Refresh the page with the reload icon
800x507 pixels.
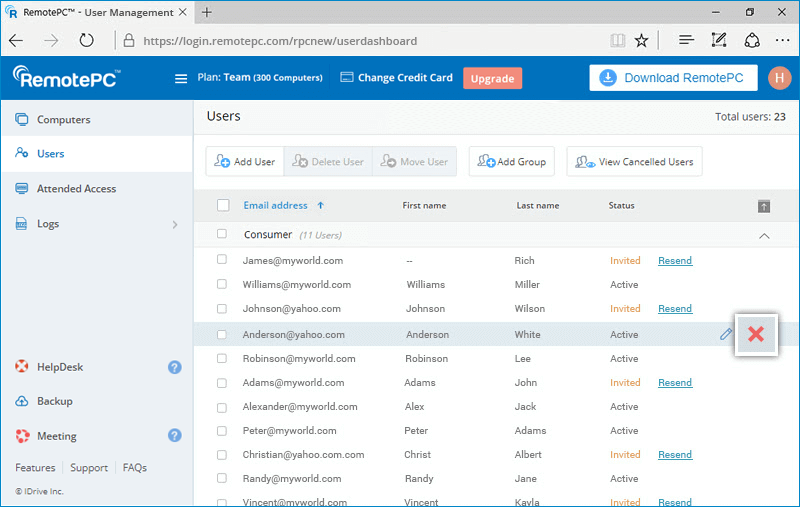[x=87, y=40]
